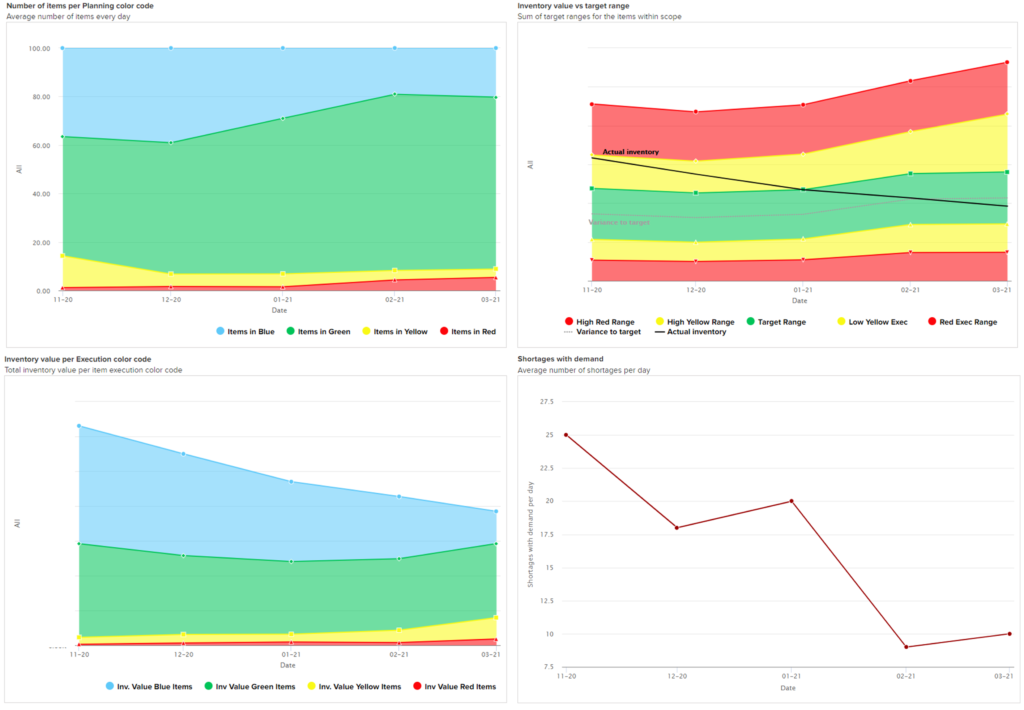
Task: Click the Inventory value vs target range title
Action: (573, 6)
